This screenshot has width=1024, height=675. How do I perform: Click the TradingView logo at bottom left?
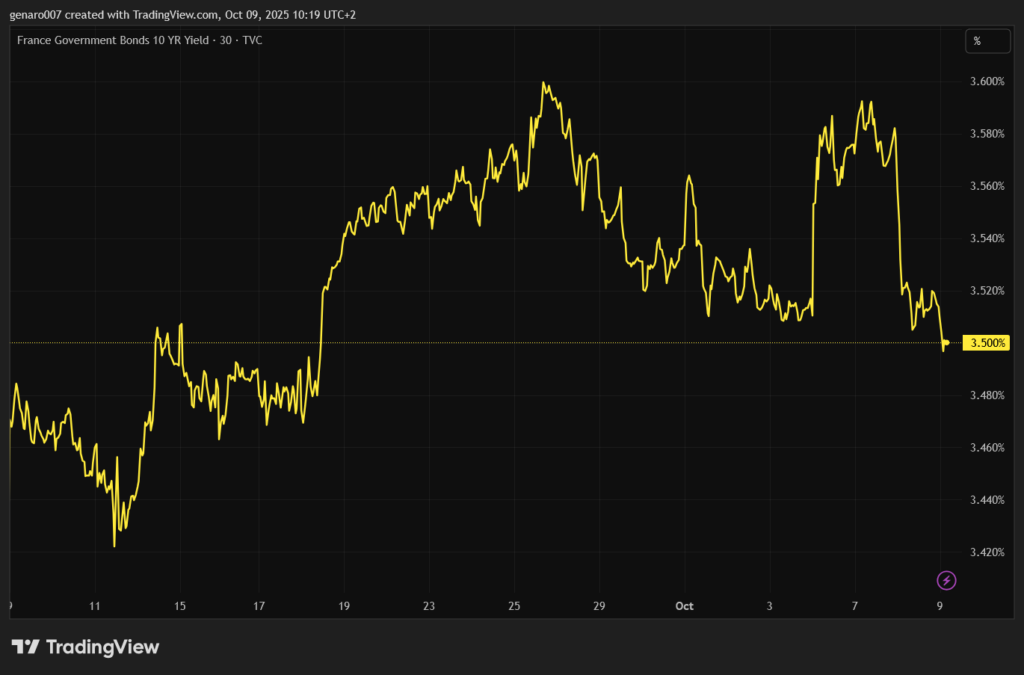pos(85,647)
